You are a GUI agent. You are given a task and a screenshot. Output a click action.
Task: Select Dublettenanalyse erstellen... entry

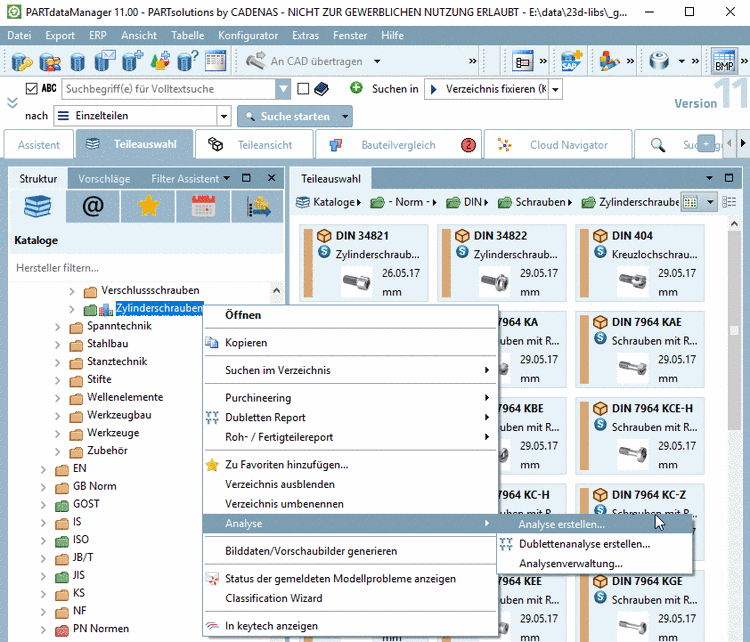[x=594, y=544]
